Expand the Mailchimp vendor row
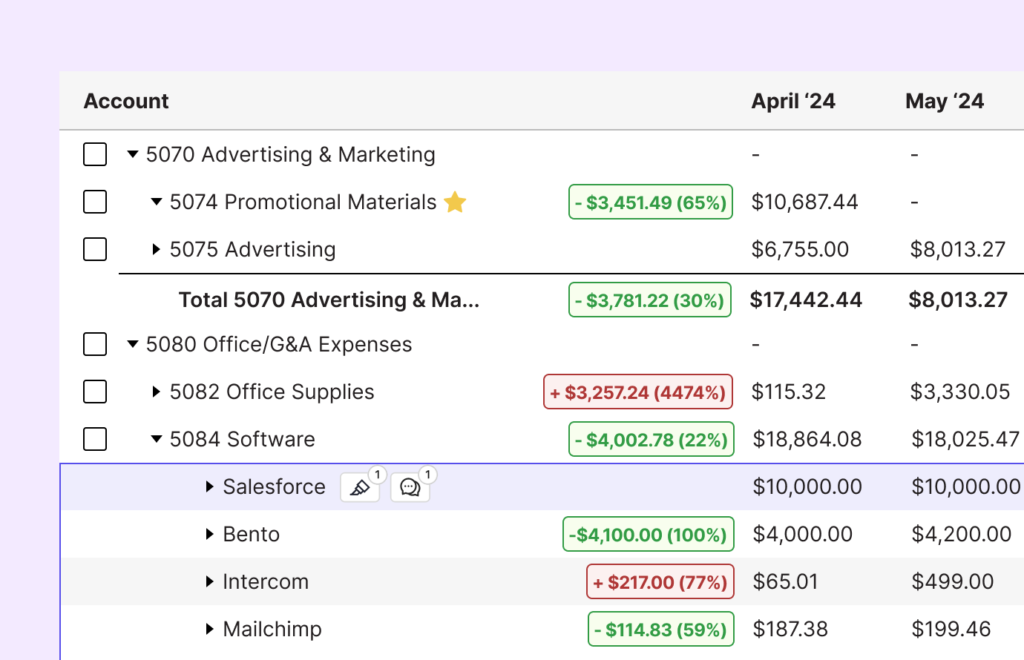 (209, 629)
